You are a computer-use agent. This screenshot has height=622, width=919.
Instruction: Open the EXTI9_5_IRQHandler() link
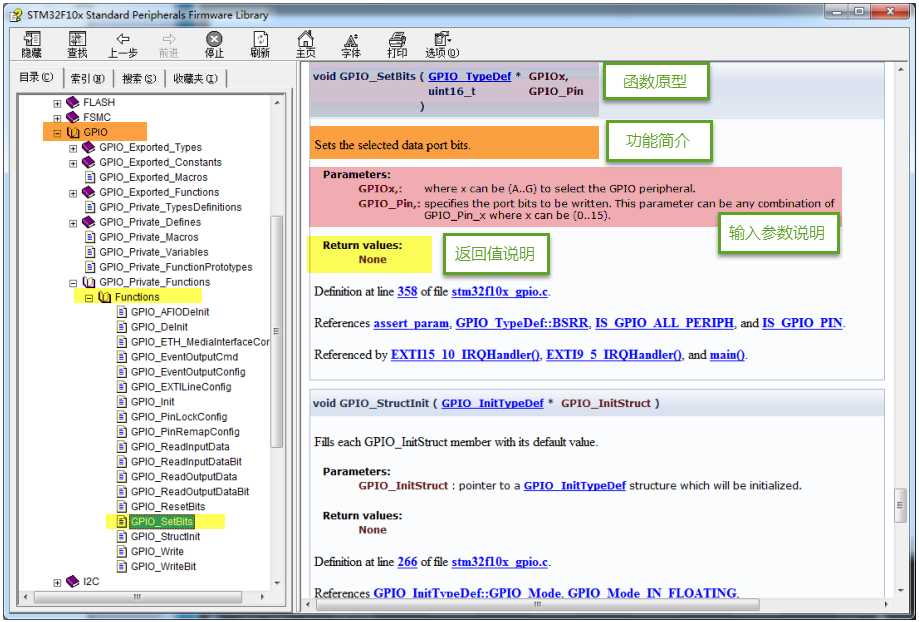point(614,355)
